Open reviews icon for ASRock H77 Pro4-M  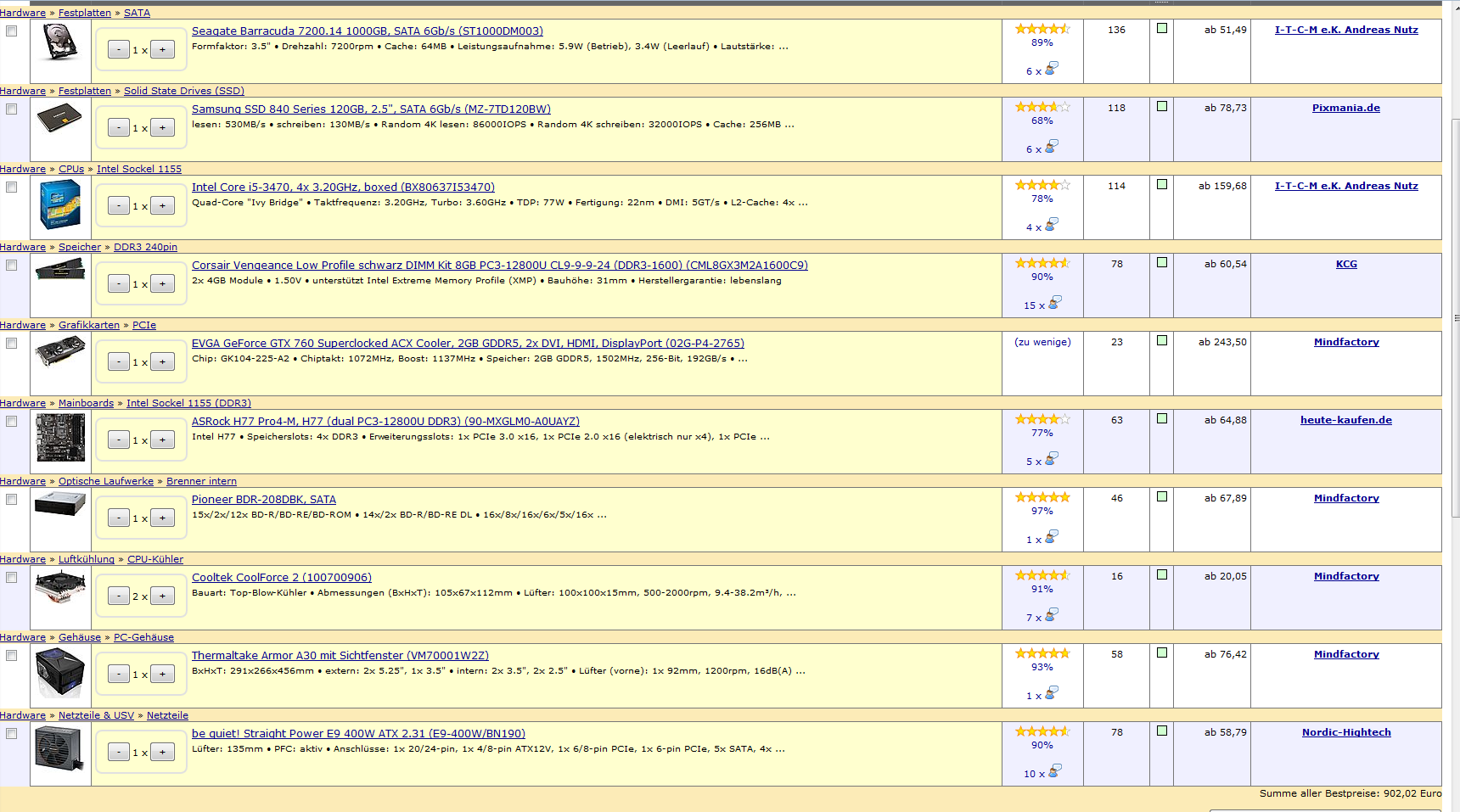tap(1052, 458)
